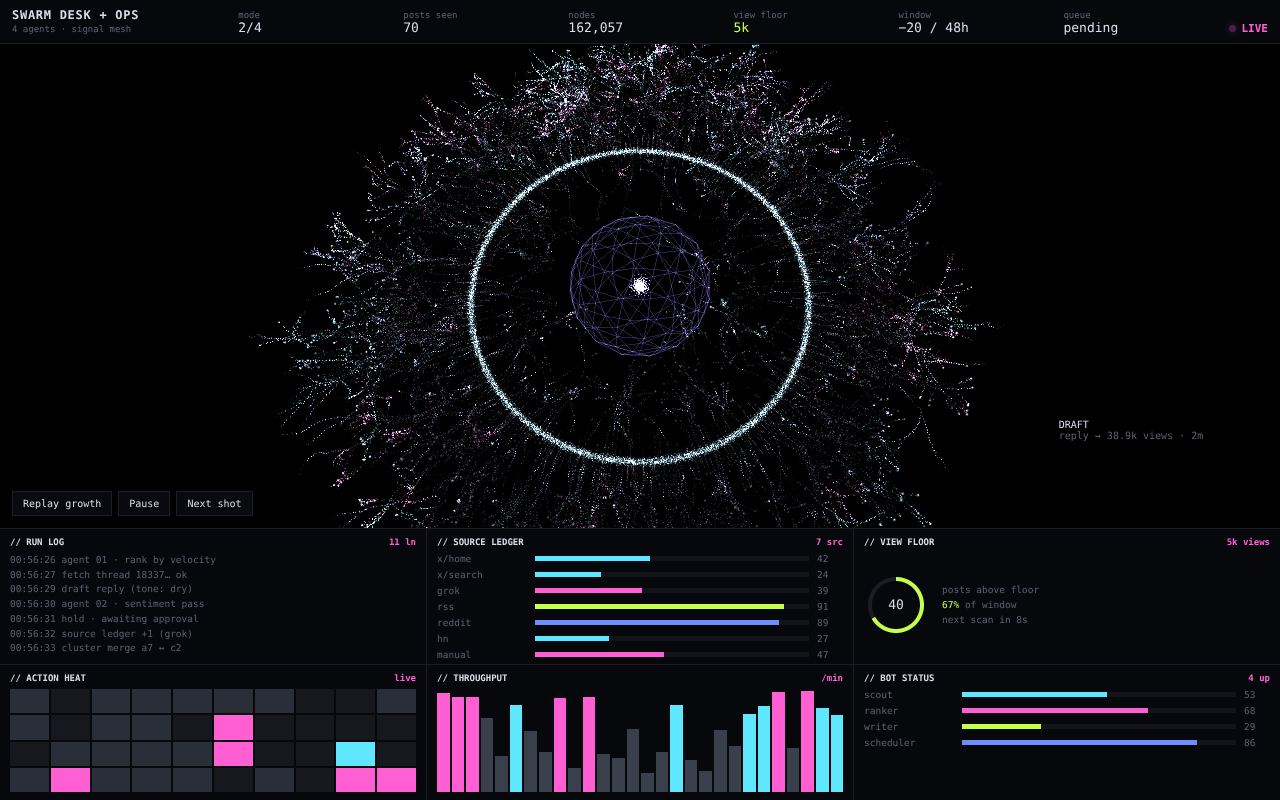Click the '/min' throughput unit label
1280x800 pixels.
(832, 678)
